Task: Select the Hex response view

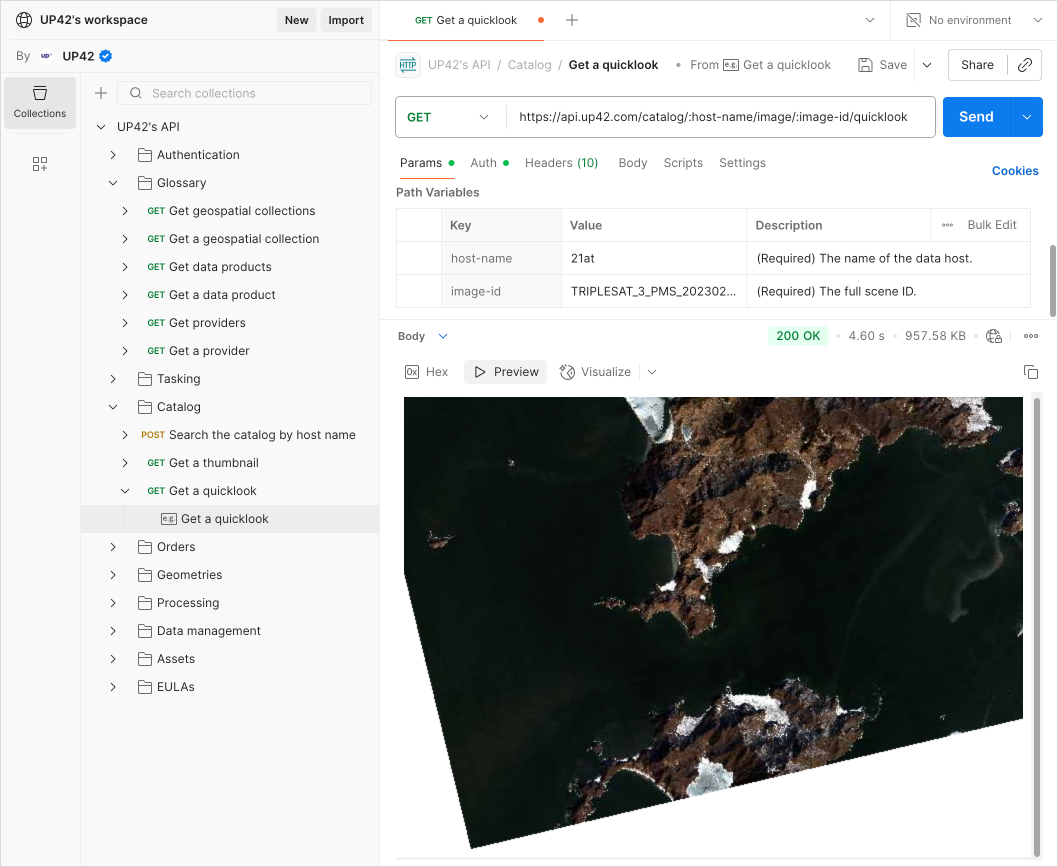Action: pos(426,372)
